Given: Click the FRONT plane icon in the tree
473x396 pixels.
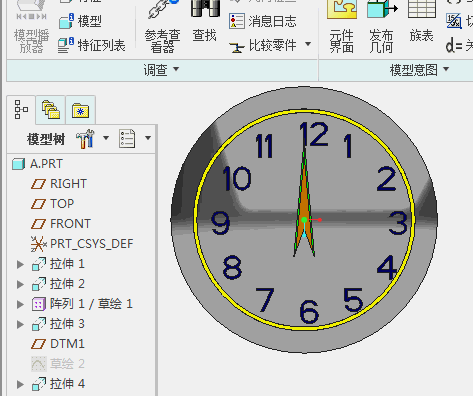Looking at the screenshot, I should point(38,224).
